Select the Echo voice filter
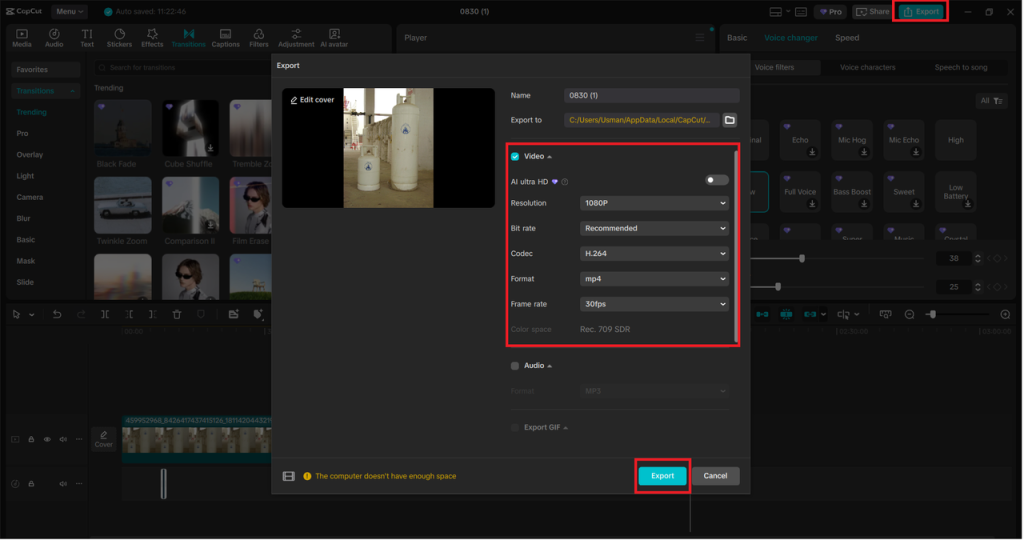The height and width of the screenshot is (540, 1024). (x=800, y=140)
